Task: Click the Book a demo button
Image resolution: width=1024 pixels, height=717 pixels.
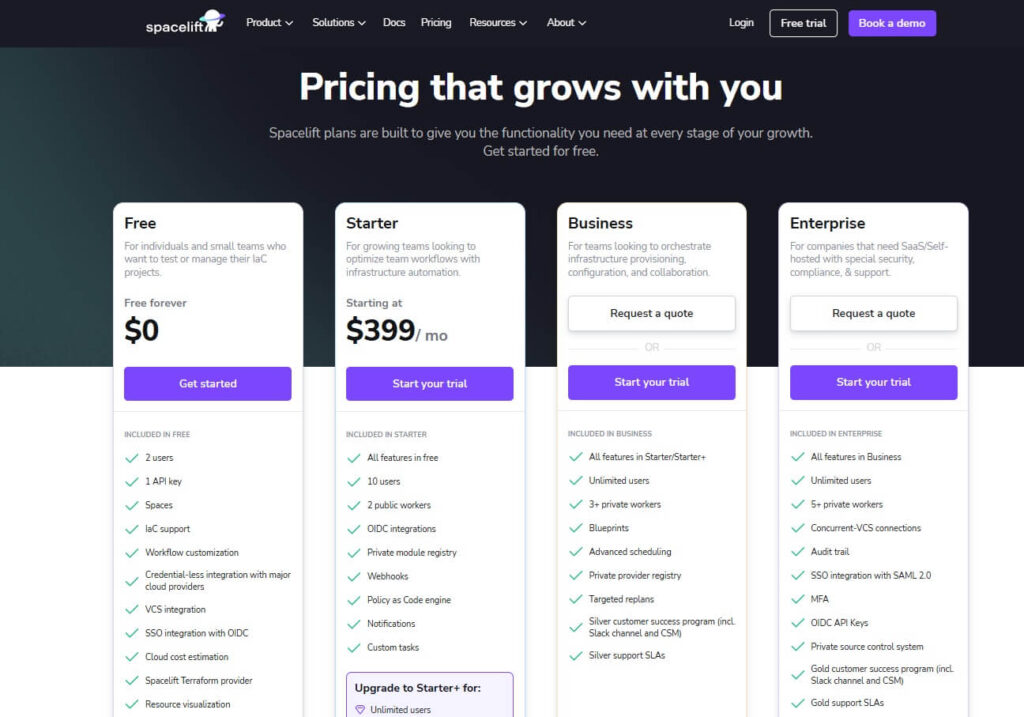Action: 891,22
